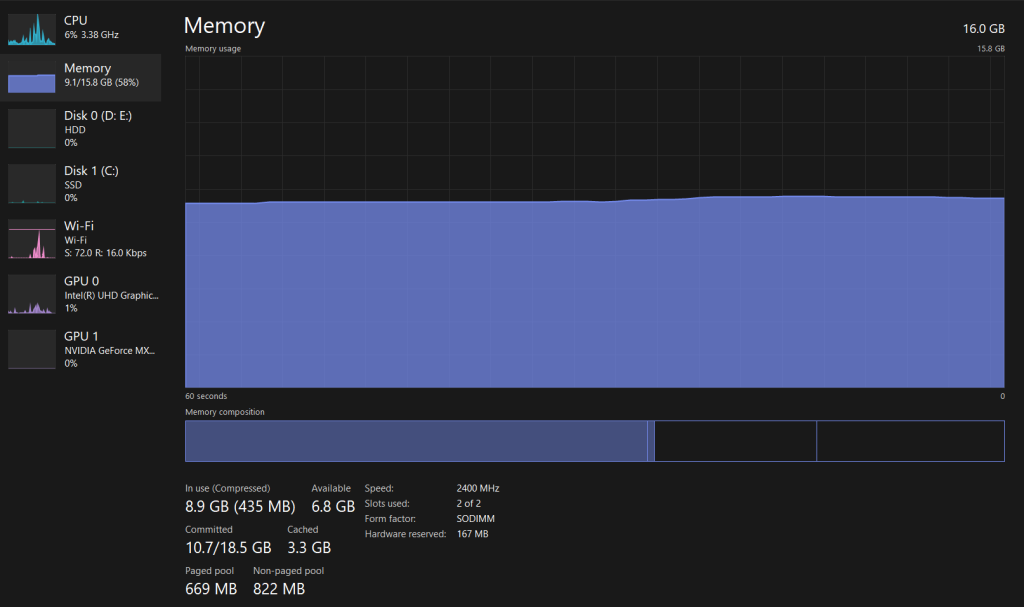Open the Disk 0 (D: E:) graph thumbnail
Screen dimensions: 1024x607
coord(31,129)
